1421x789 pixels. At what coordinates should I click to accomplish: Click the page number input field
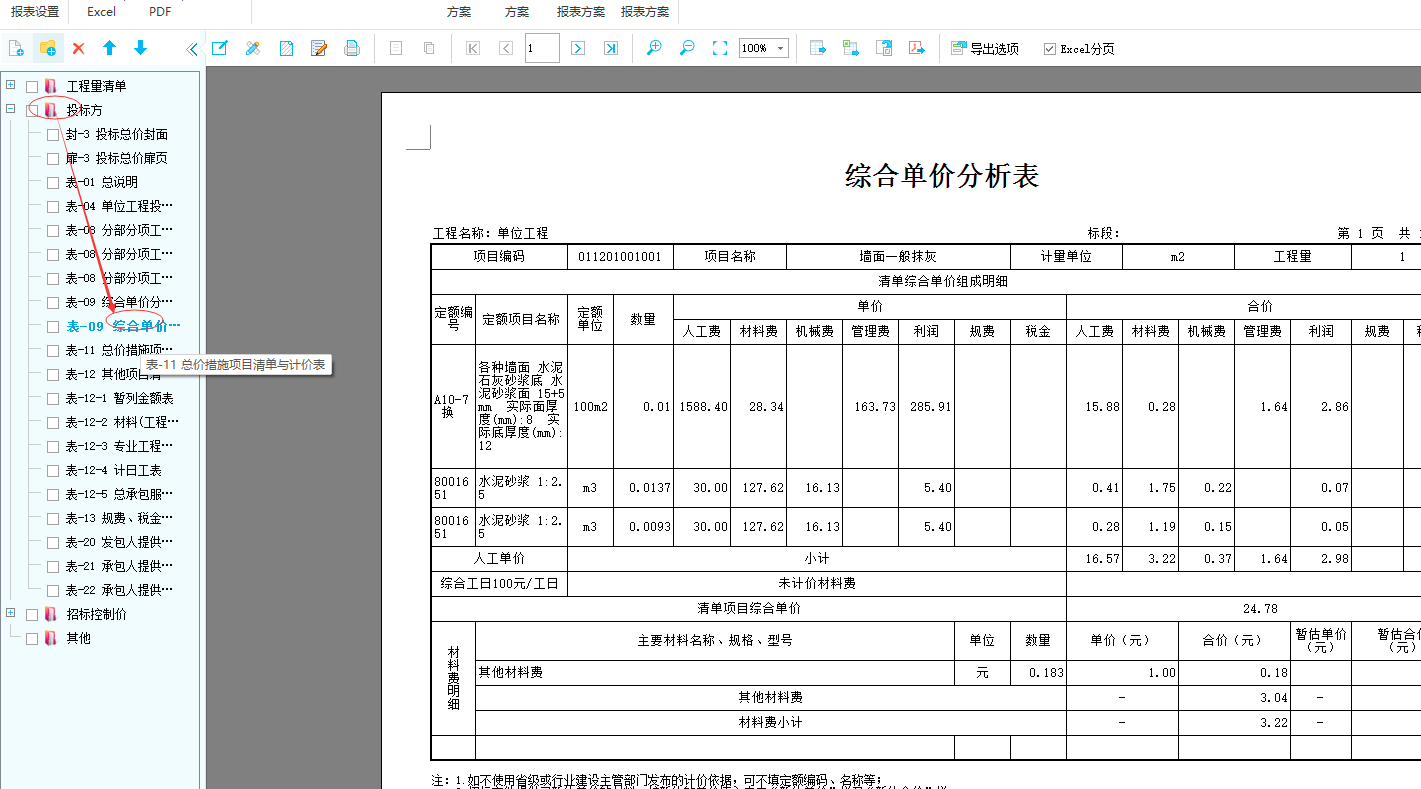click(x=542, y=48)
